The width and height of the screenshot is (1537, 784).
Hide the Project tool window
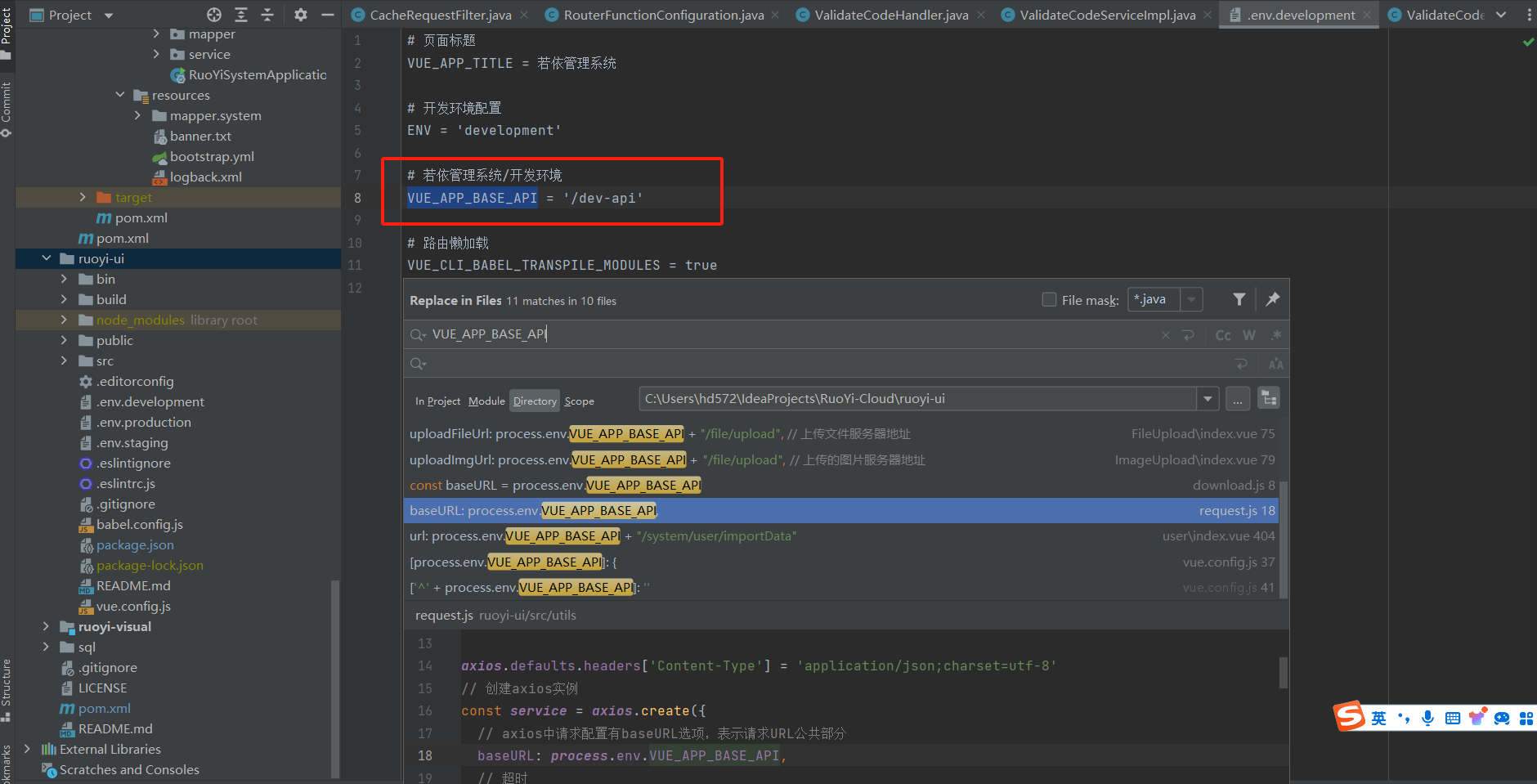coord(328,15)
